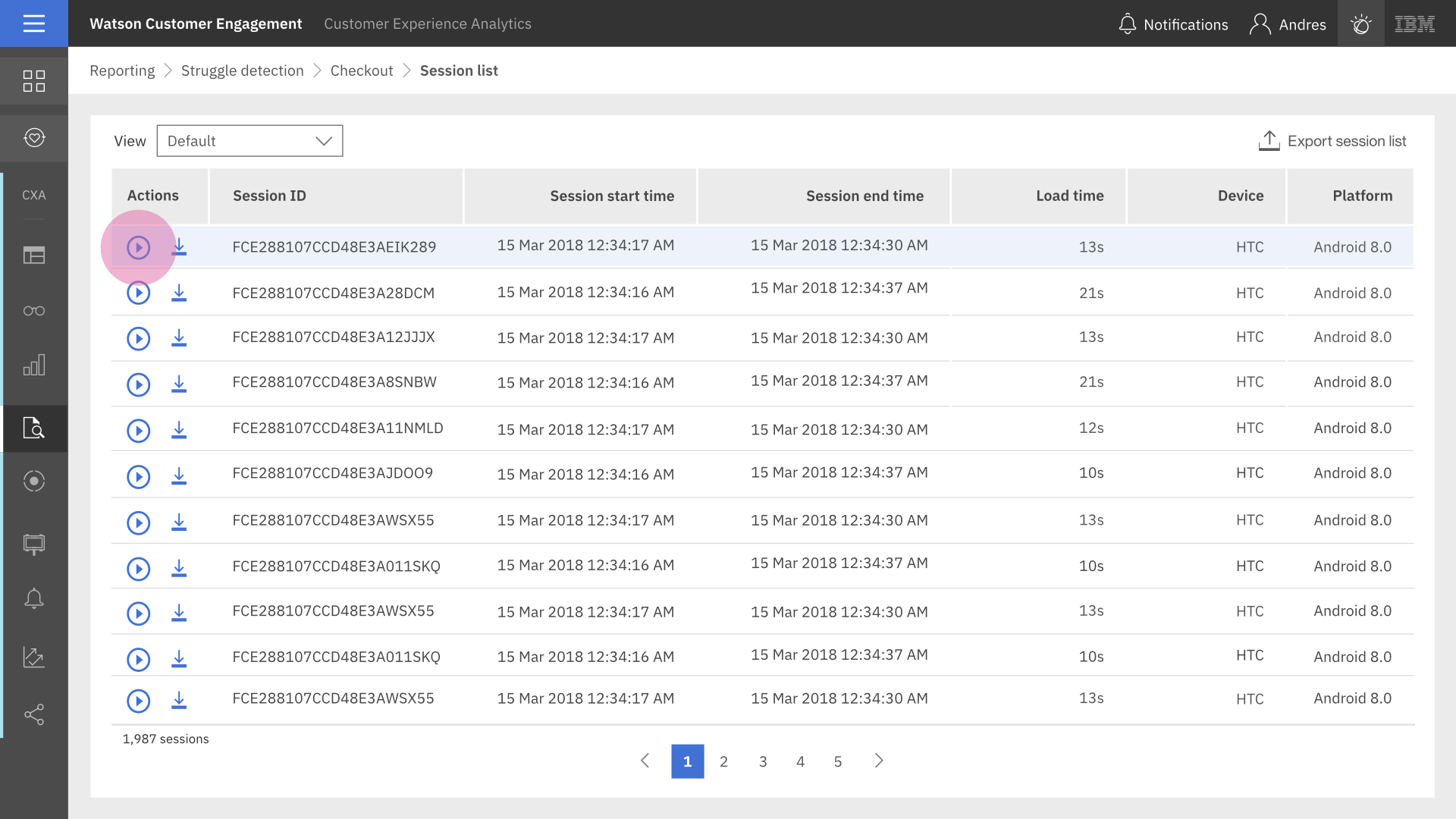Select page 1 in pagination

point(688,761)
